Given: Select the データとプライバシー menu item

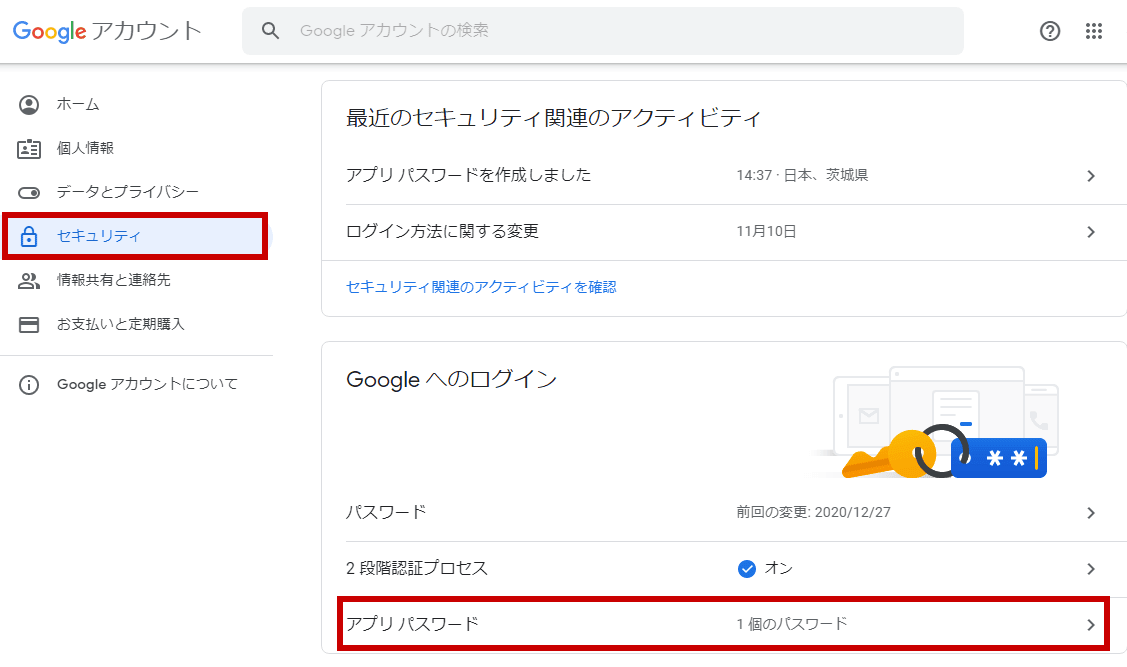Looking at the screenshot, I should [x=128, y=192].
